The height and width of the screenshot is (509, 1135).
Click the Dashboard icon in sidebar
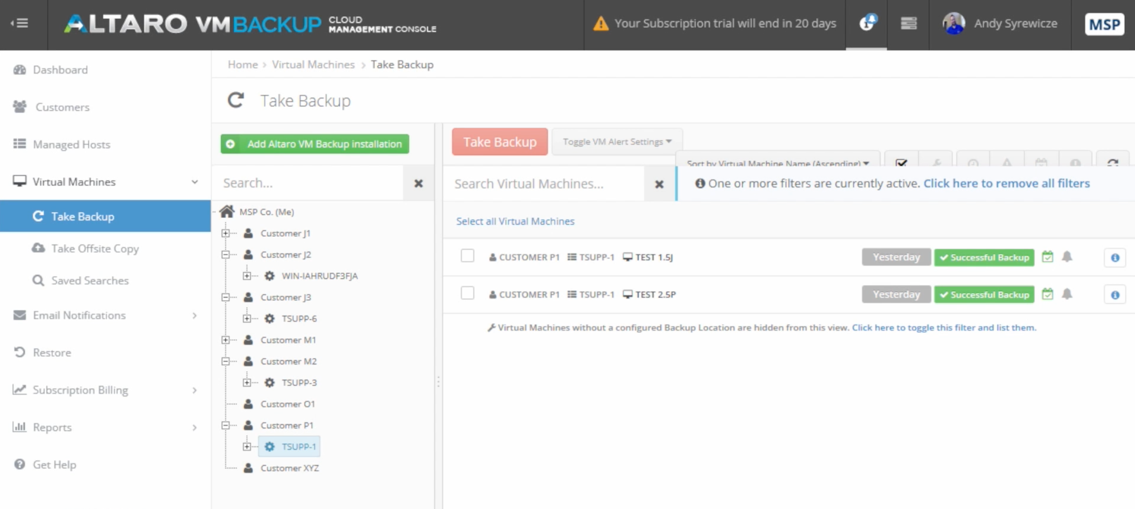[20, 70]
